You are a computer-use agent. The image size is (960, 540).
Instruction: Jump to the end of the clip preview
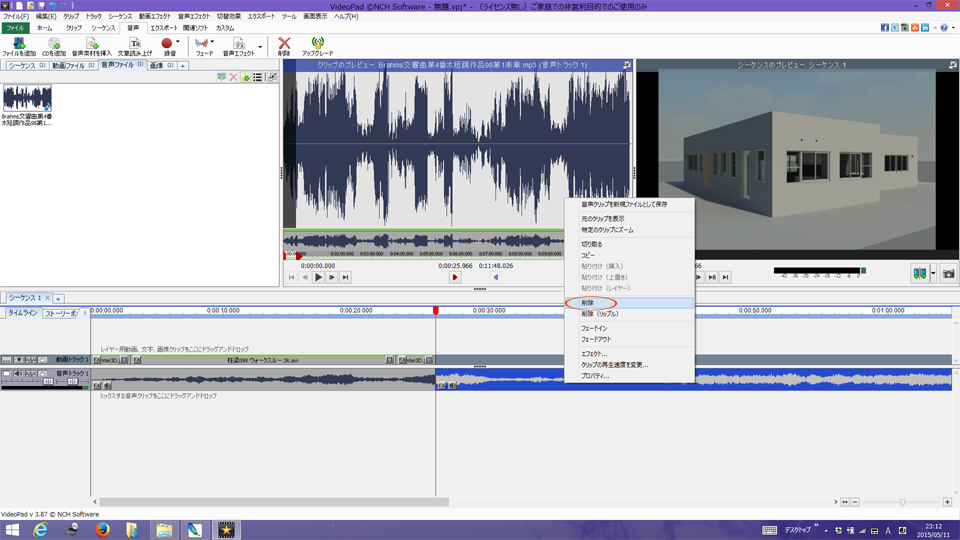[x=345, y=277]
